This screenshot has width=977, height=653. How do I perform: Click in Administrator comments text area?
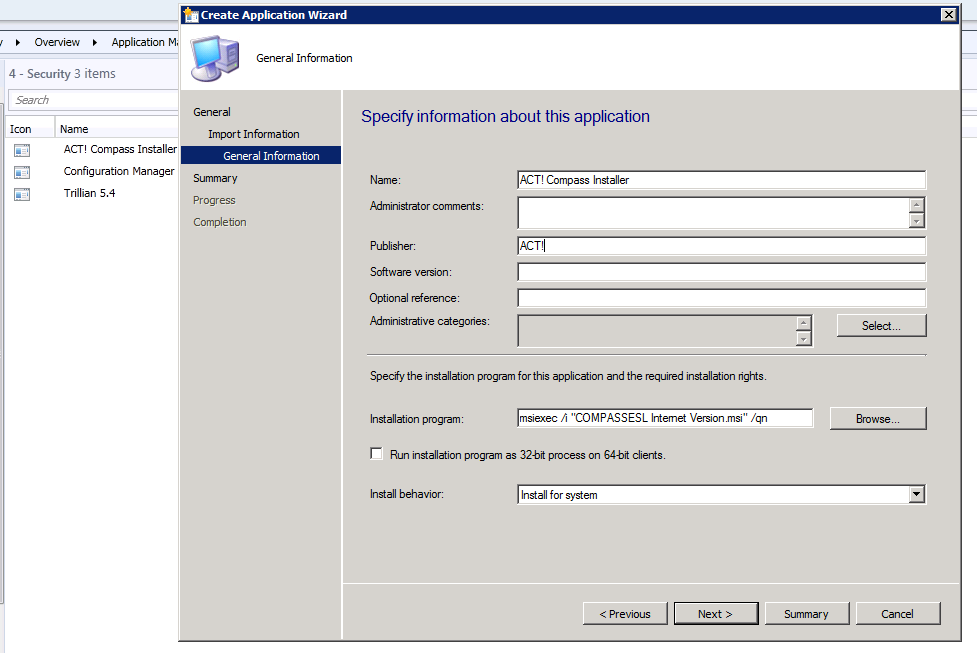713,212
